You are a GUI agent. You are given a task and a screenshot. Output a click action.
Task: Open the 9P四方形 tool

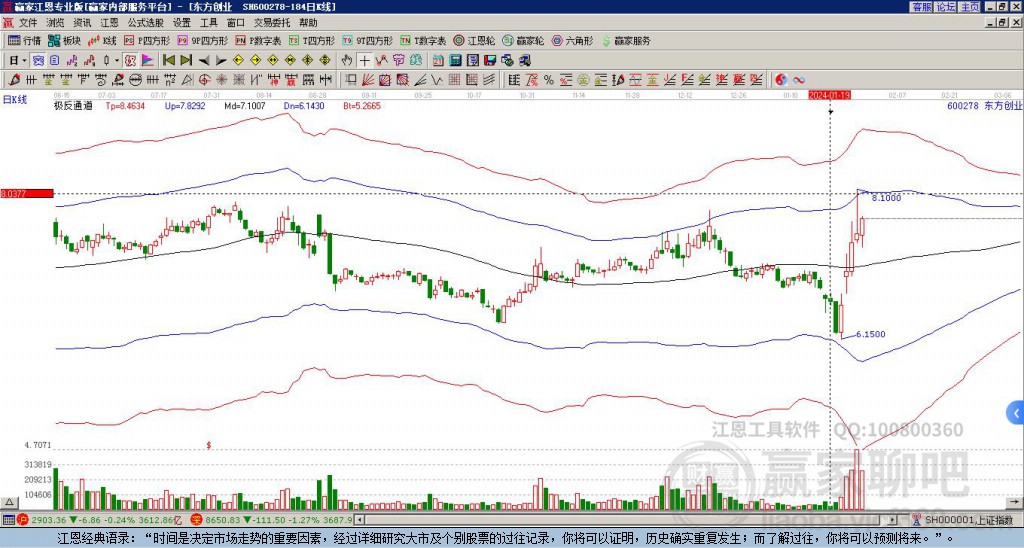coord(202,40)
